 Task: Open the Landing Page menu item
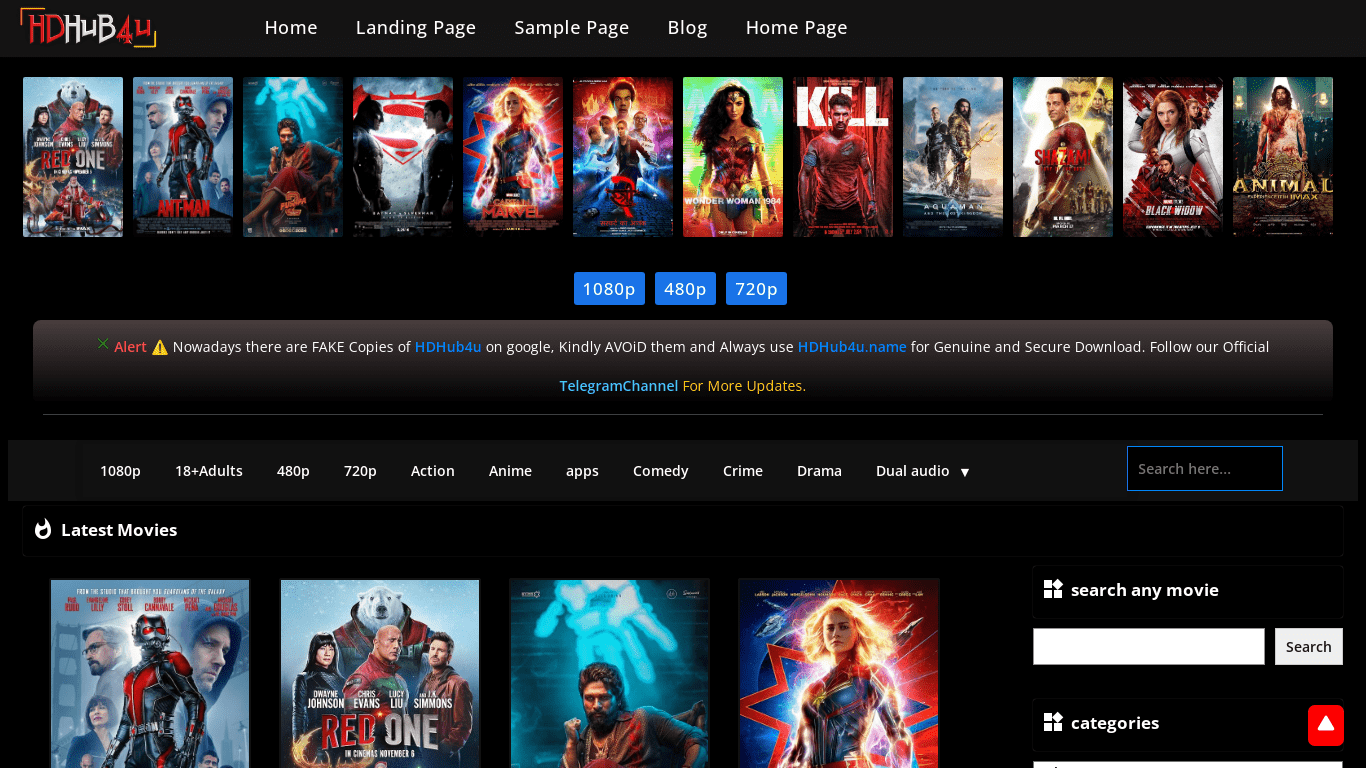(415, 28)
